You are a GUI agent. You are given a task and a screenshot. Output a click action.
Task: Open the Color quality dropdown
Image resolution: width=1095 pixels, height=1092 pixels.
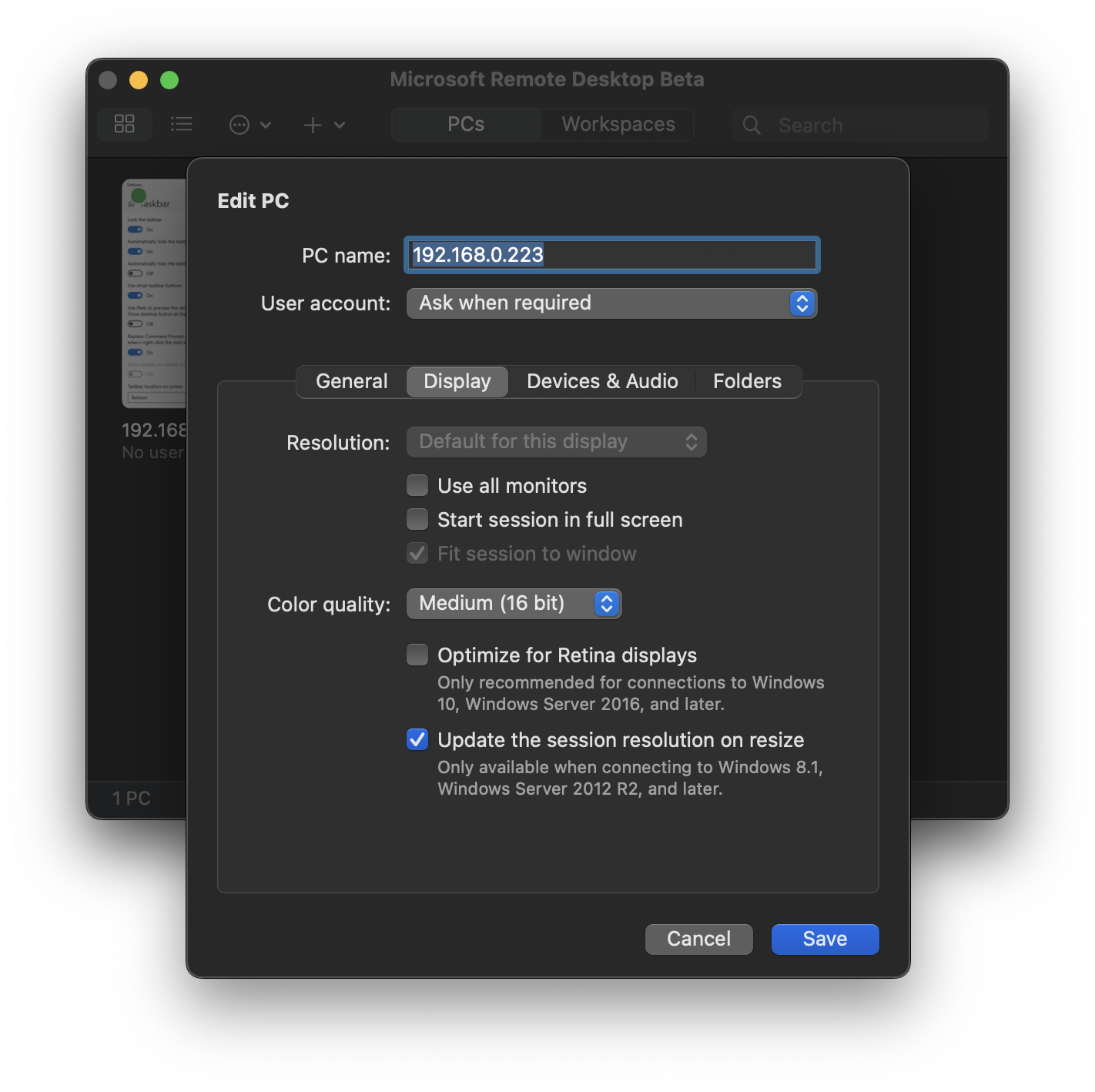tap(514, 604)
